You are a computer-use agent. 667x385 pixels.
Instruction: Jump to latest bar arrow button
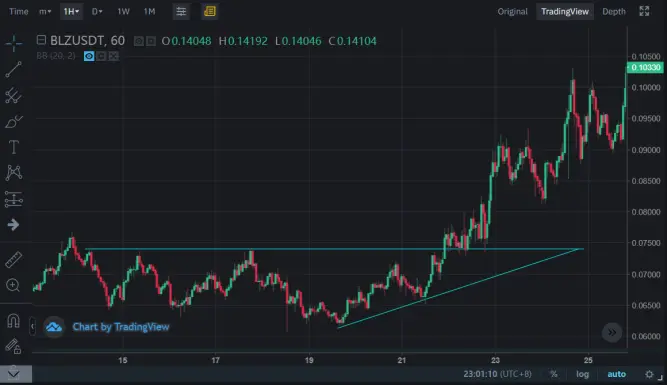point(612,332)
